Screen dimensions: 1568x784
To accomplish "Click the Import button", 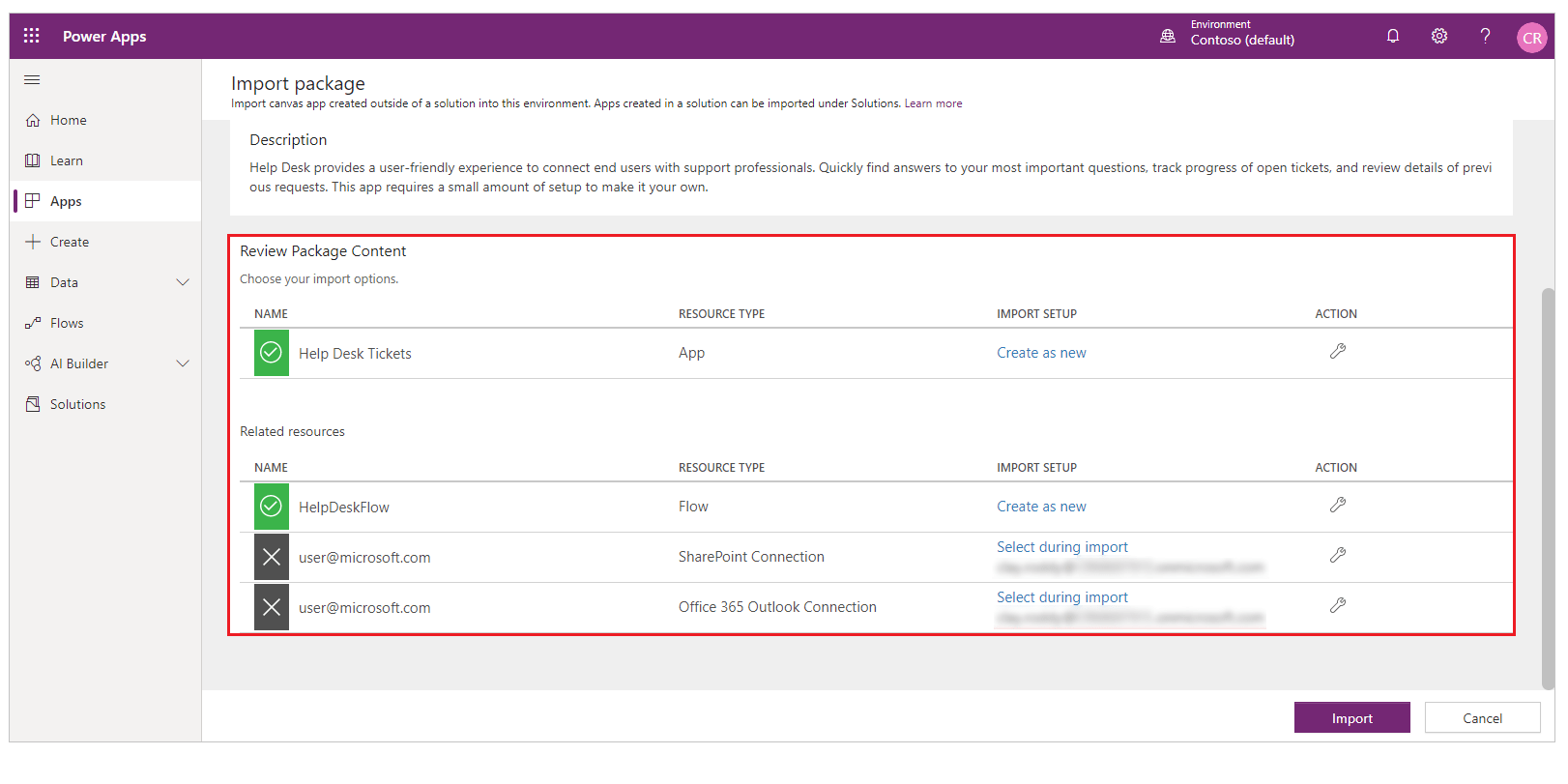I will (1352, 718).
